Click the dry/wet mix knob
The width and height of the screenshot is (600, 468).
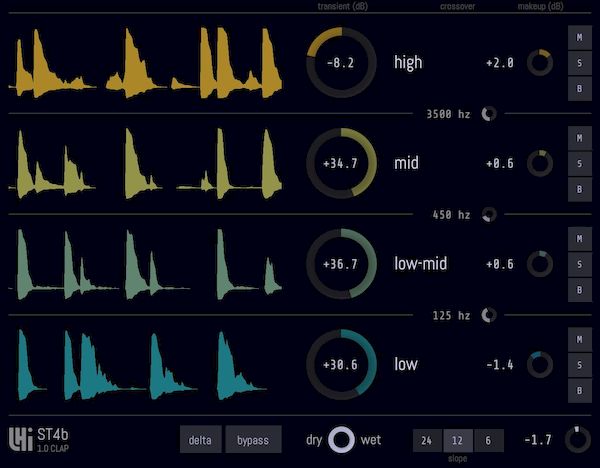(341, 439)
